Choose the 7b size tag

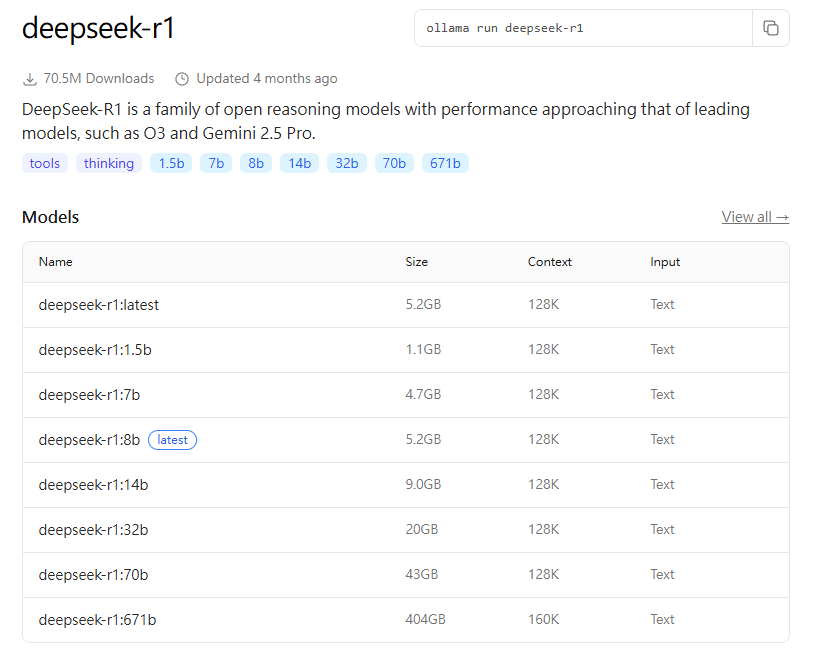pyautogui.click(x=216, y=163)
